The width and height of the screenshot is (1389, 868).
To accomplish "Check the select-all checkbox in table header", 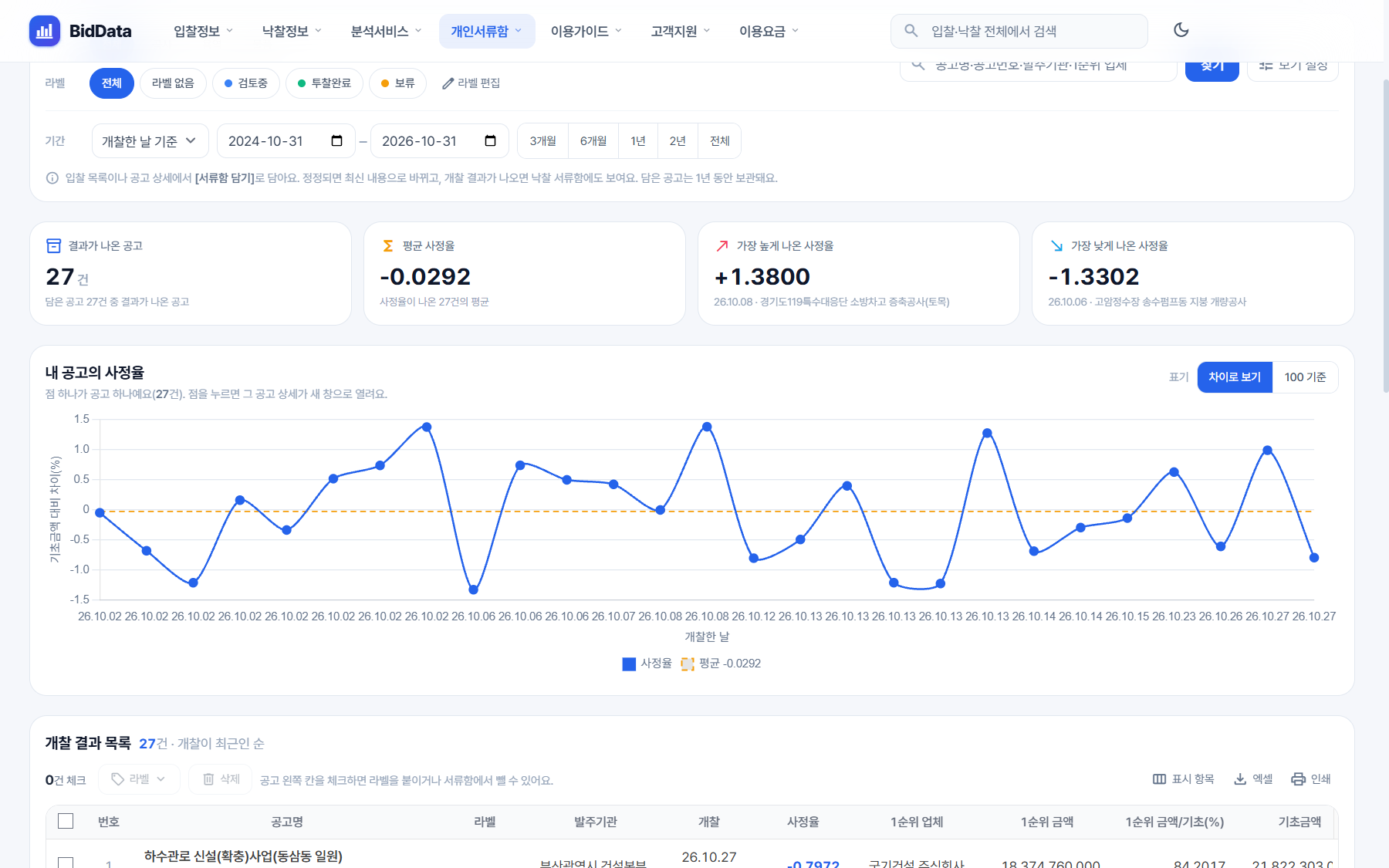I will [x=66, y=821].
